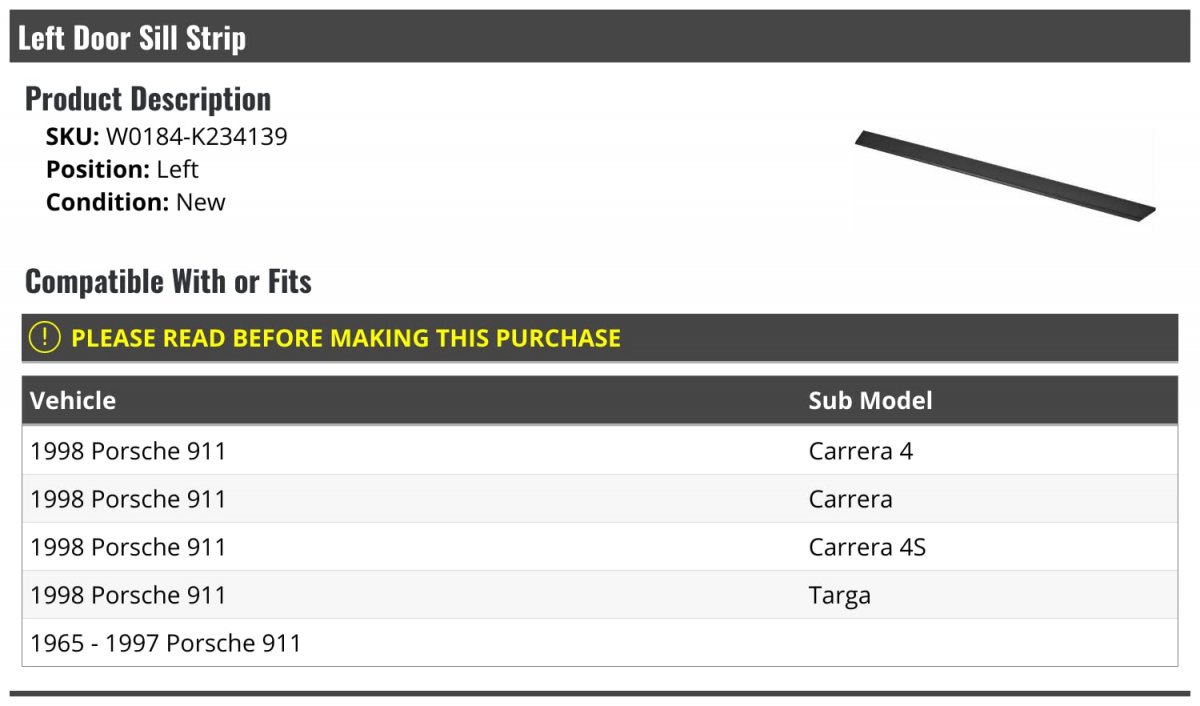
Task: Click the PLEASE READ BEFORE MAKING THIS PURCHASE banner
Action: coord(600,338)
